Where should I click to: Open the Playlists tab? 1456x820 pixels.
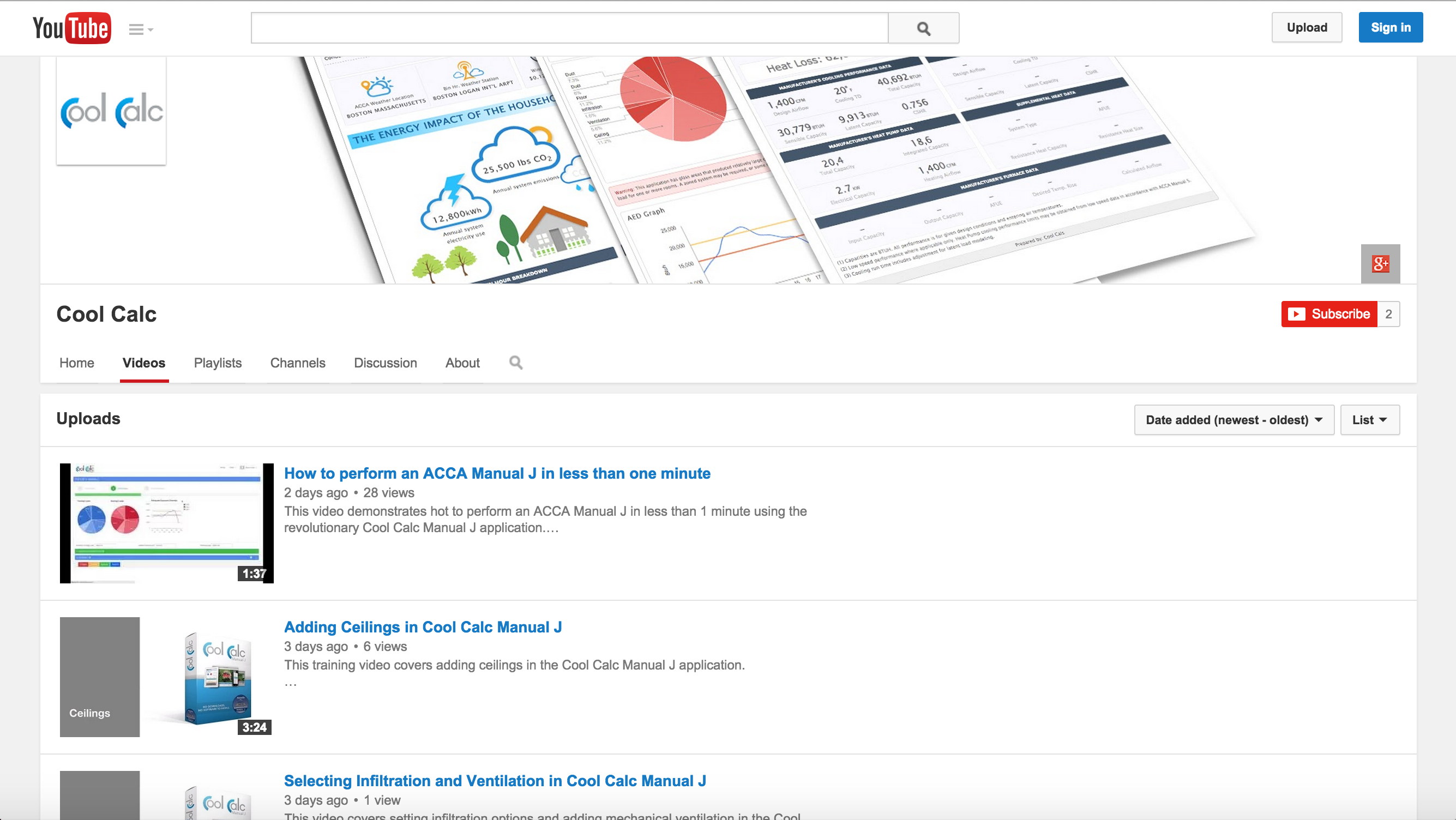point(218,363)
